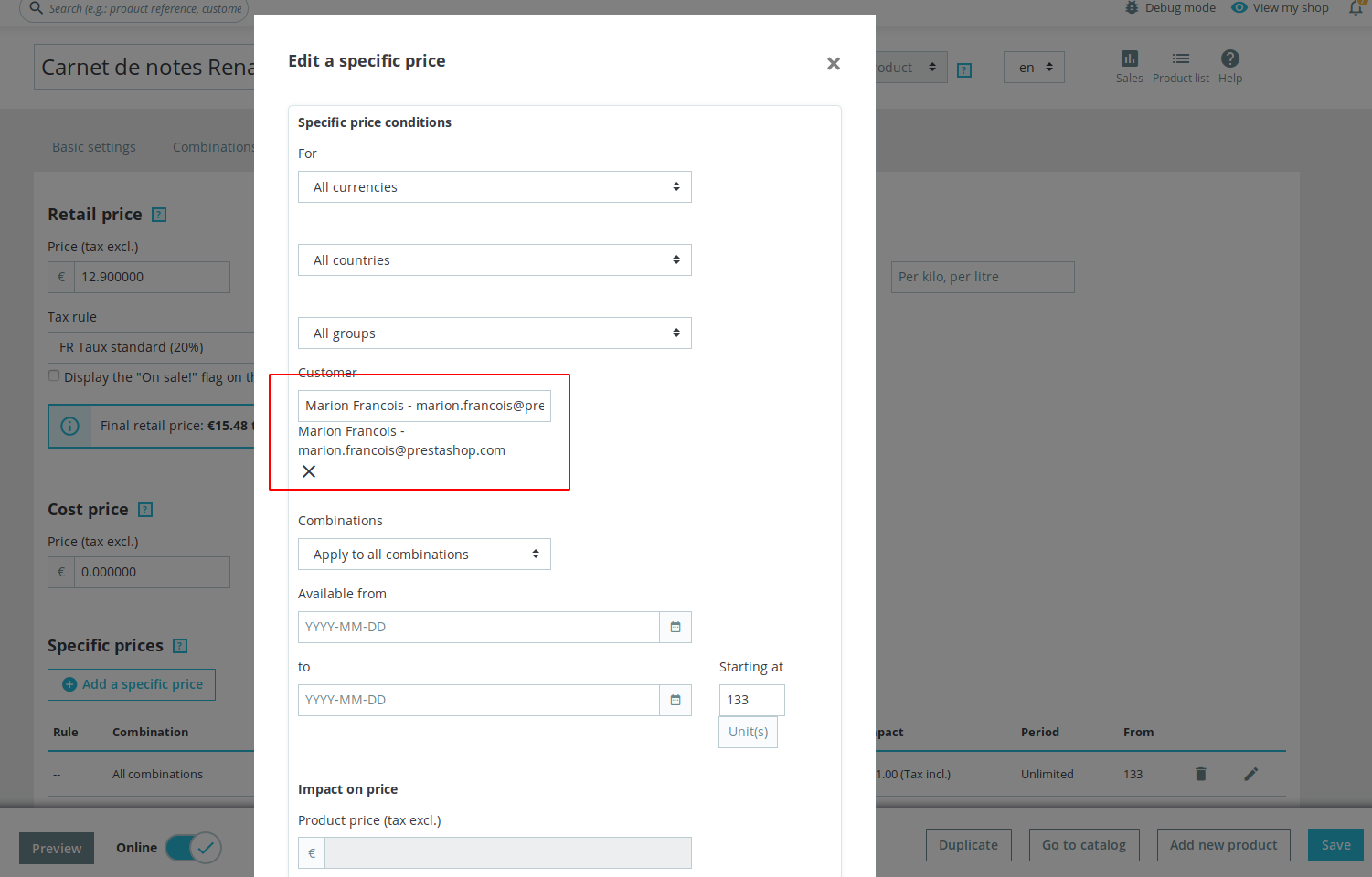Change language using the 'en' selector
The height and width of the screenshot is (877, 1372).
pyautogui.click(x=1034, y=67)
